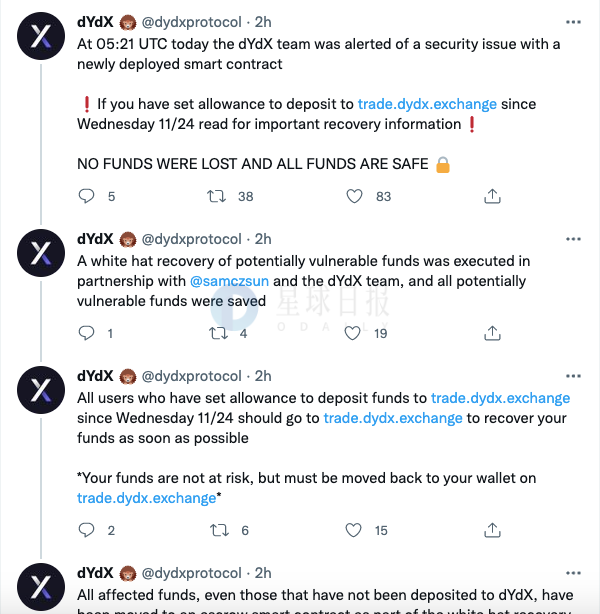Open dYdX profile avatar on first tweet
The width and height of the screenshot is (600, 614).
[41, 36]
